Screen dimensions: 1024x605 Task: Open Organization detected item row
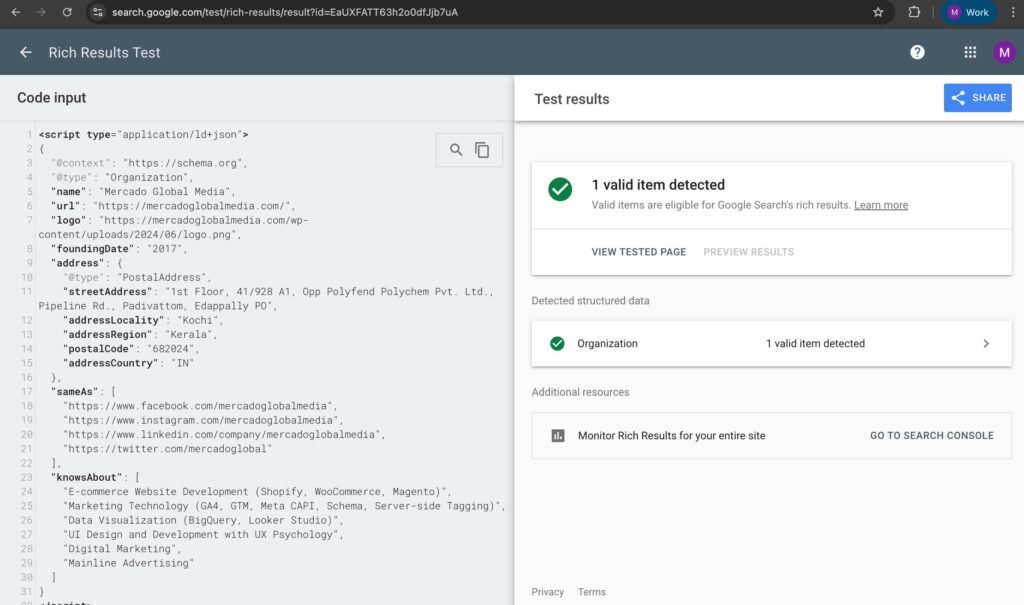click(771, 344)
